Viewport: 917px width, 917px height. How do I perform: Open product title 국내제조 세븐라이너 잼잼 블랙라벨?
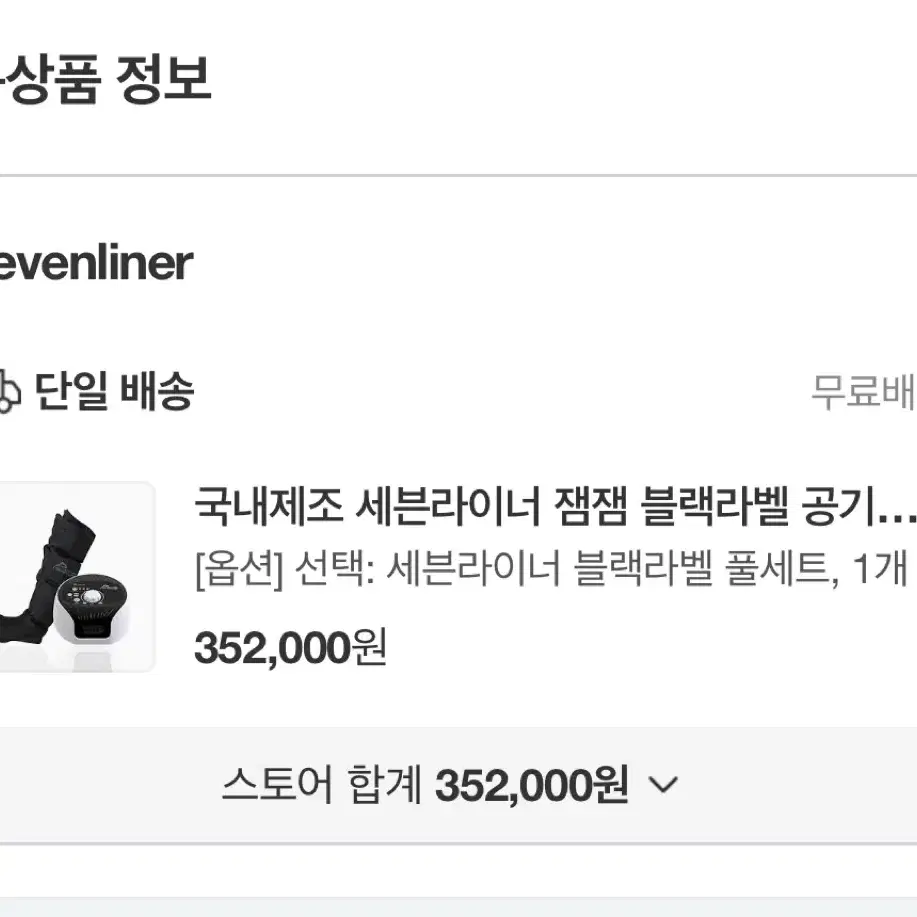555,506
